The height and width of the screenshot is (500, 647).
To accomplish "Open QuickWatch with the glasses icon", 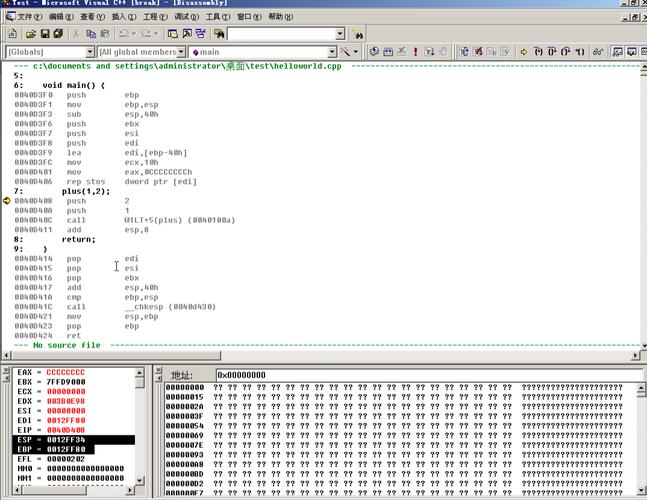I will click(597, 52).
